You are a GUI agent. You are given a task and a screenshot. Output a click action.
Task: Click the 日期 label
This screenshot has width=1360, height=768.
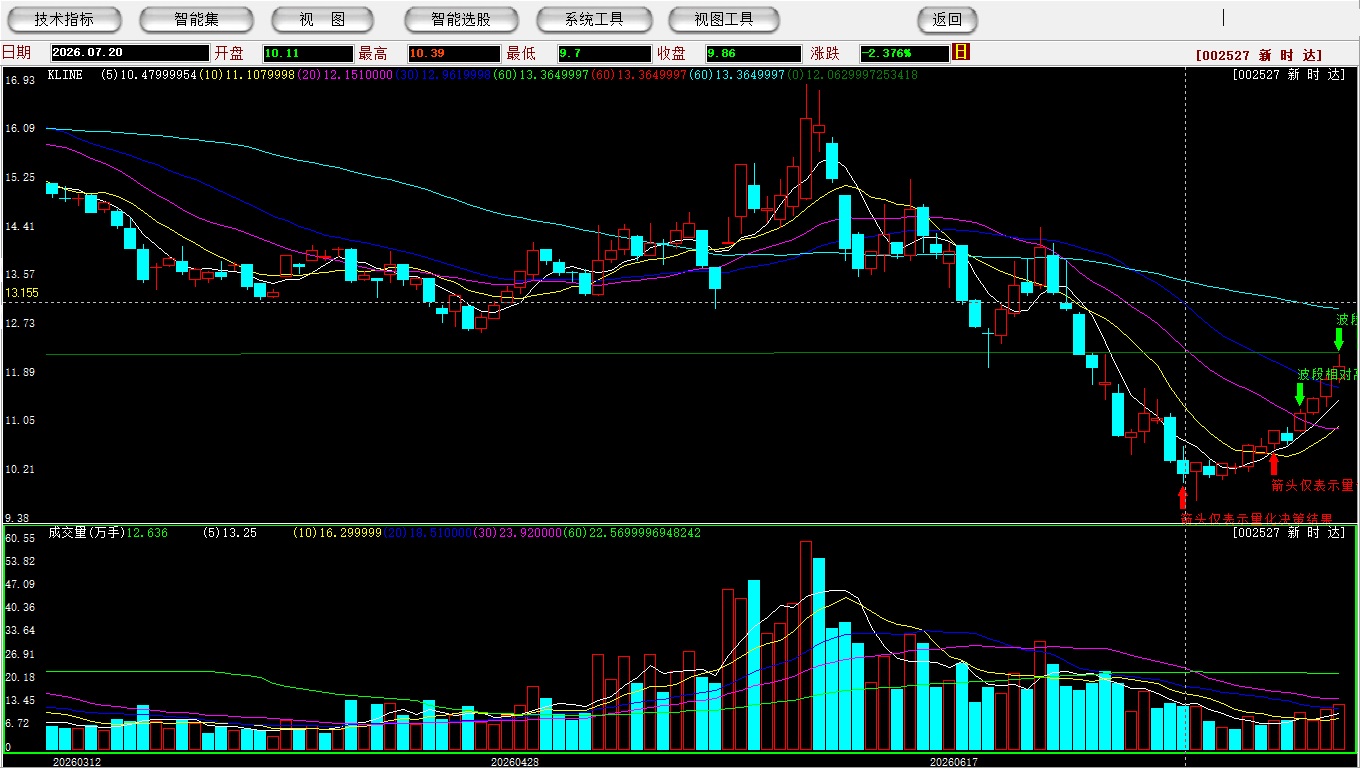(16, 53)
